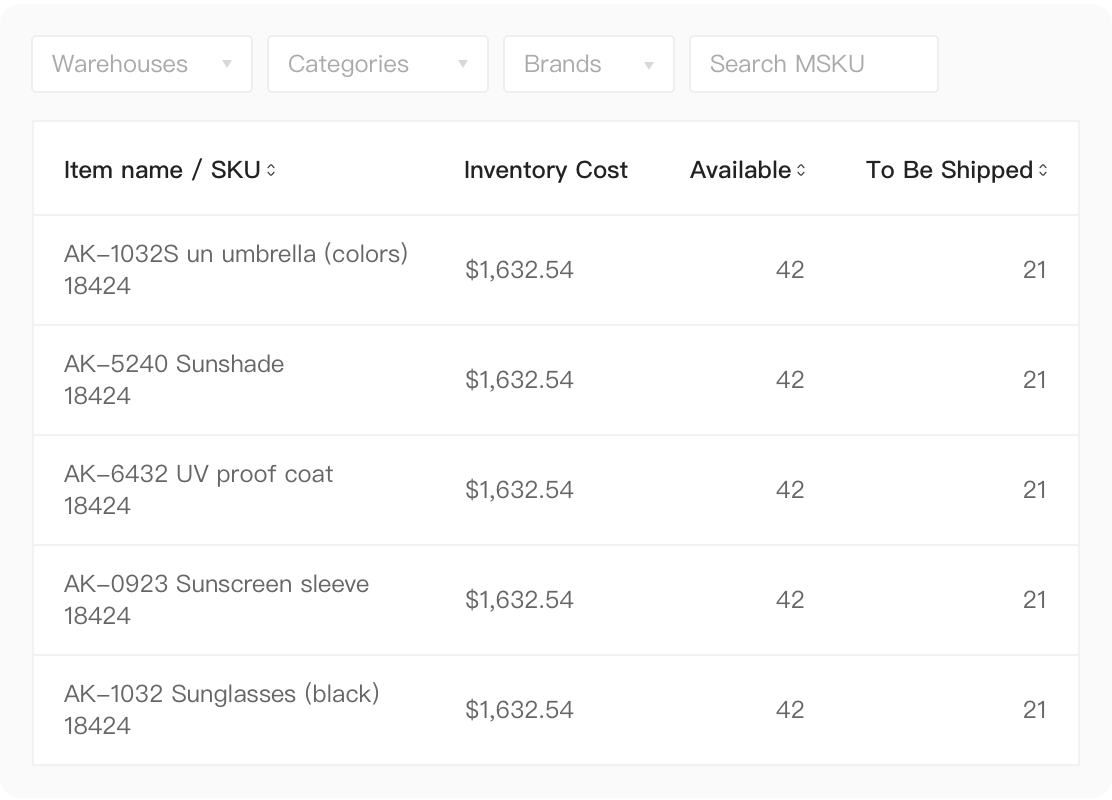This screenshot has height=800, width=1112.
Task: Open the AK-5240 Sunshade item
Action: click(173, 364)
